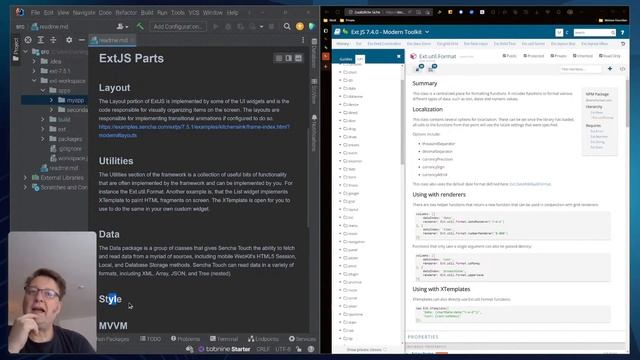Screen dimensions: 640x360
Task: Open the Navigate menu
Action: pos(84,13)
